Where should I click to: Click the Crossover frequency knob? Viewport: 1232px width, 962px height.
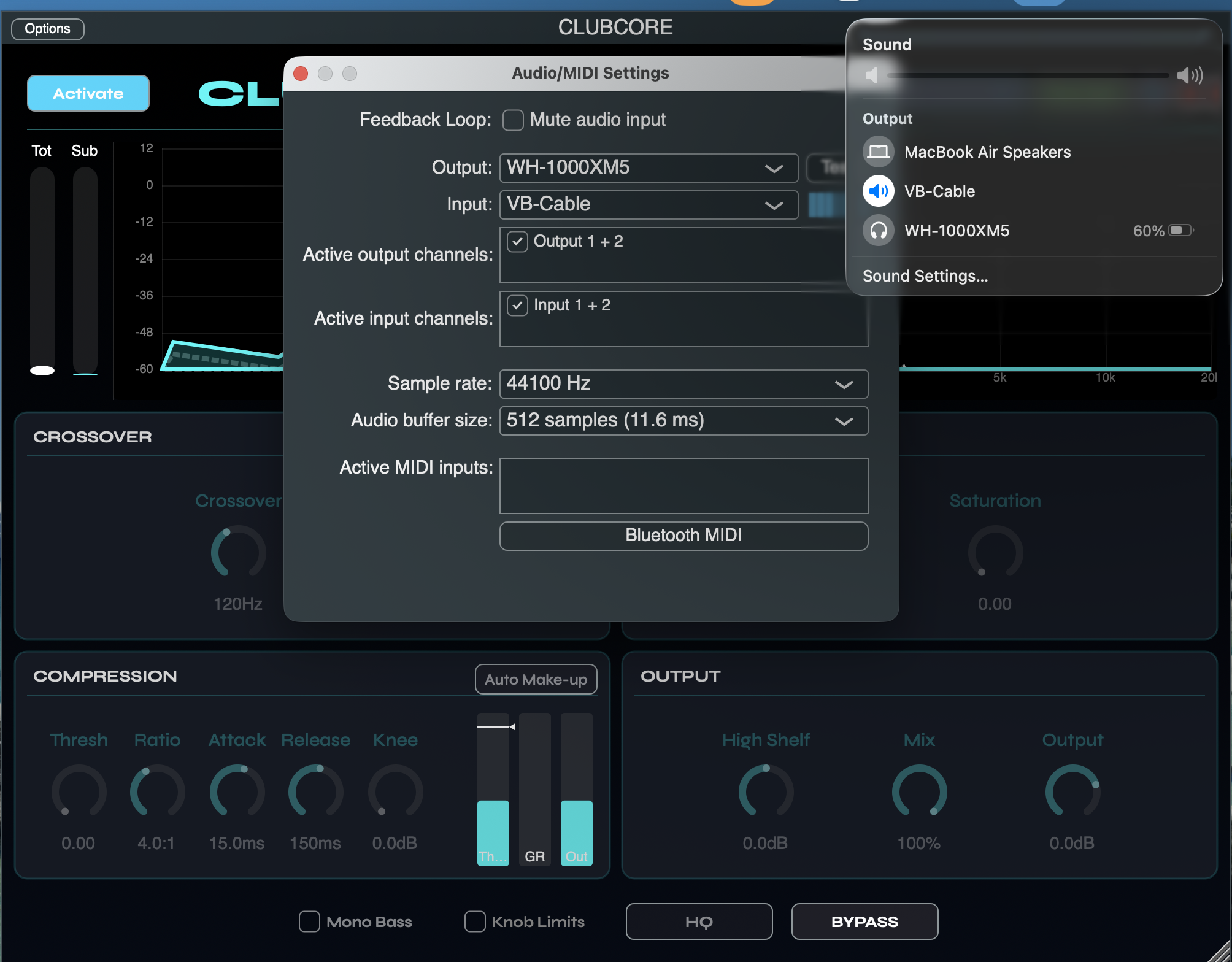pyautogui.click(x=238, y=552)
